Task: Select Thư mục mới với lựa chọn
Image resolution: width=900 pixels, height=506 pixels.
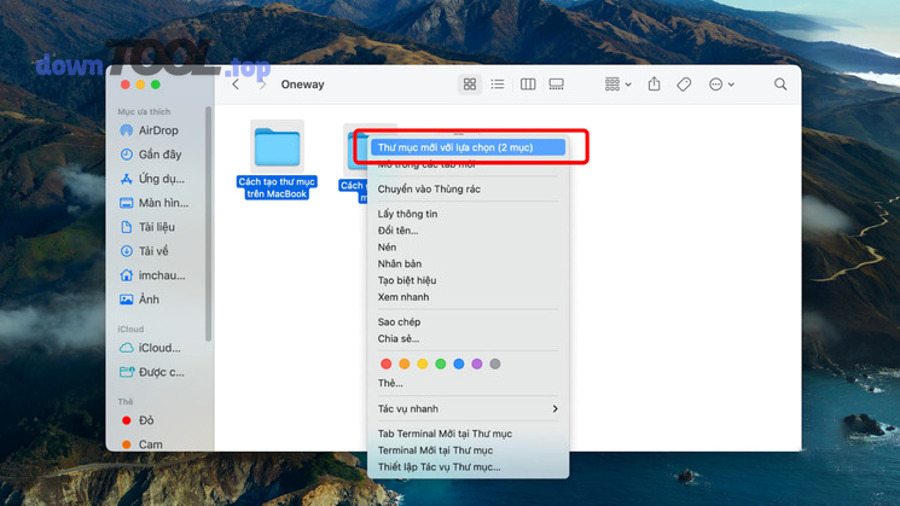Action: (456, 148)
